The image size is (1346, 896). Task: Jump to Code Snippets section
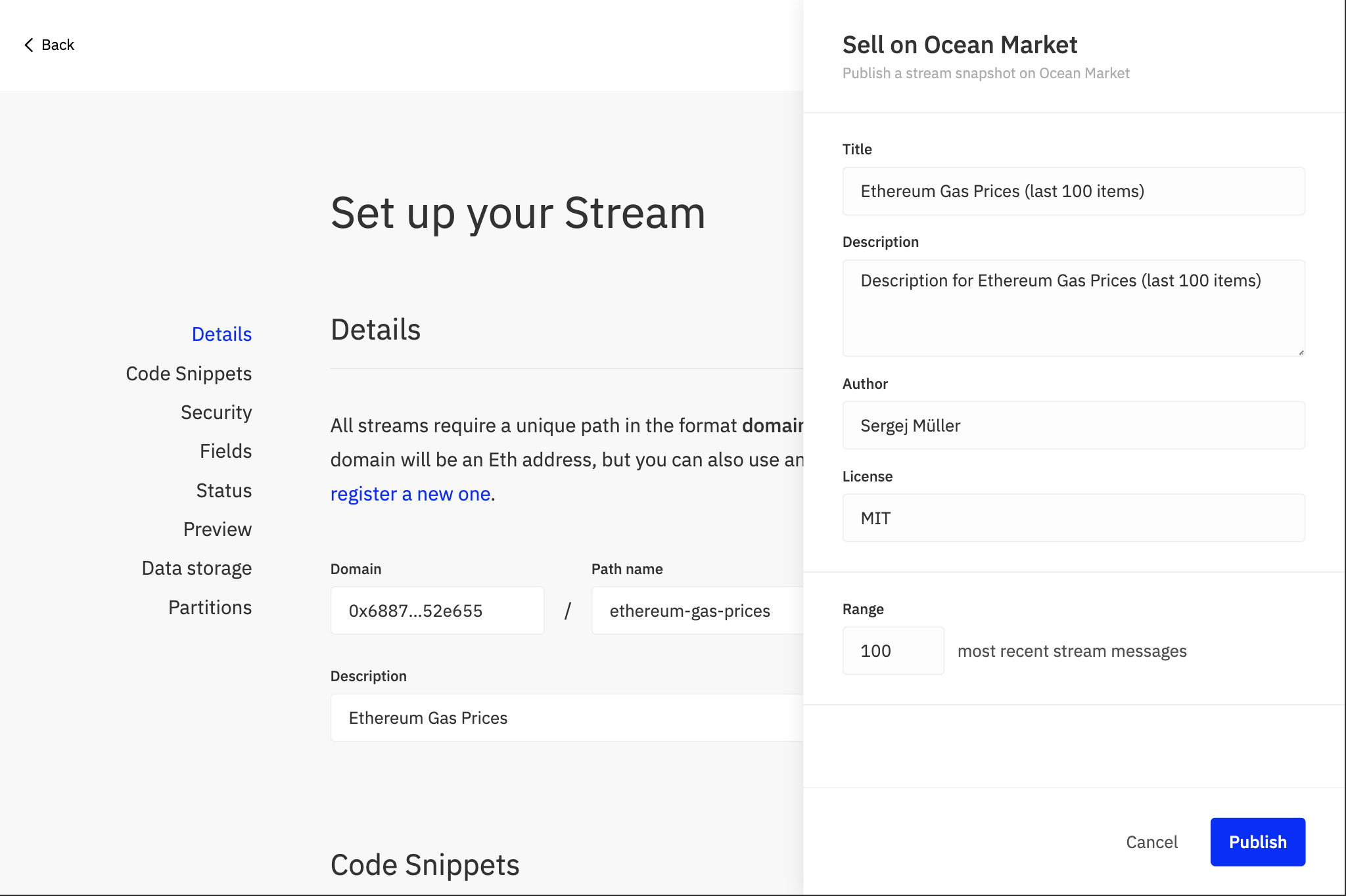click(x=189, y=374)
